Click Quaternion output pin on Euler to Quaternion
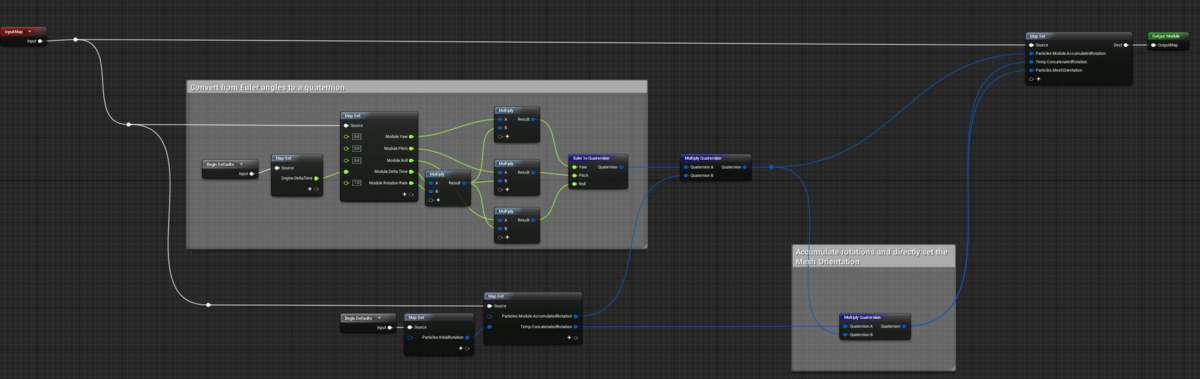 click(x=621, y=167)
